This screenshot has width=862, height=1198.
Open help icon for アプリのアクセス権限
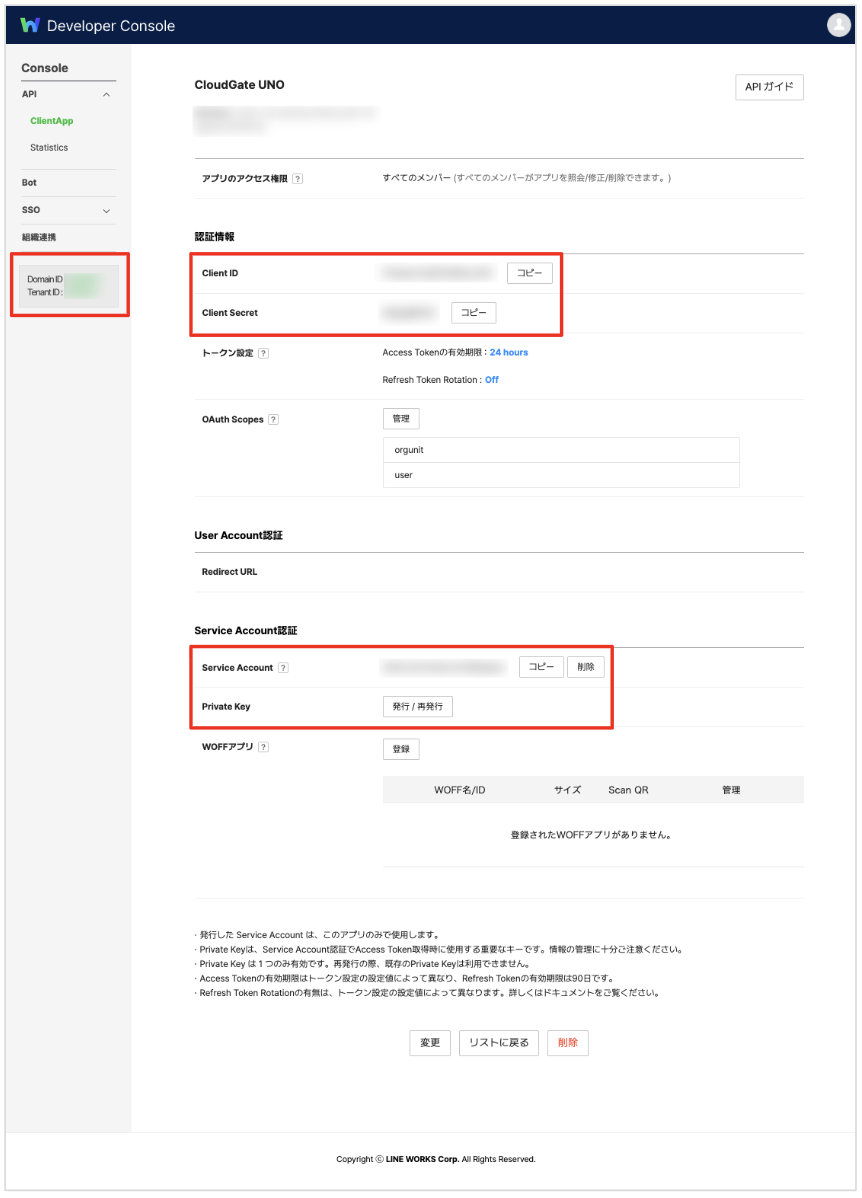point(298,179)
